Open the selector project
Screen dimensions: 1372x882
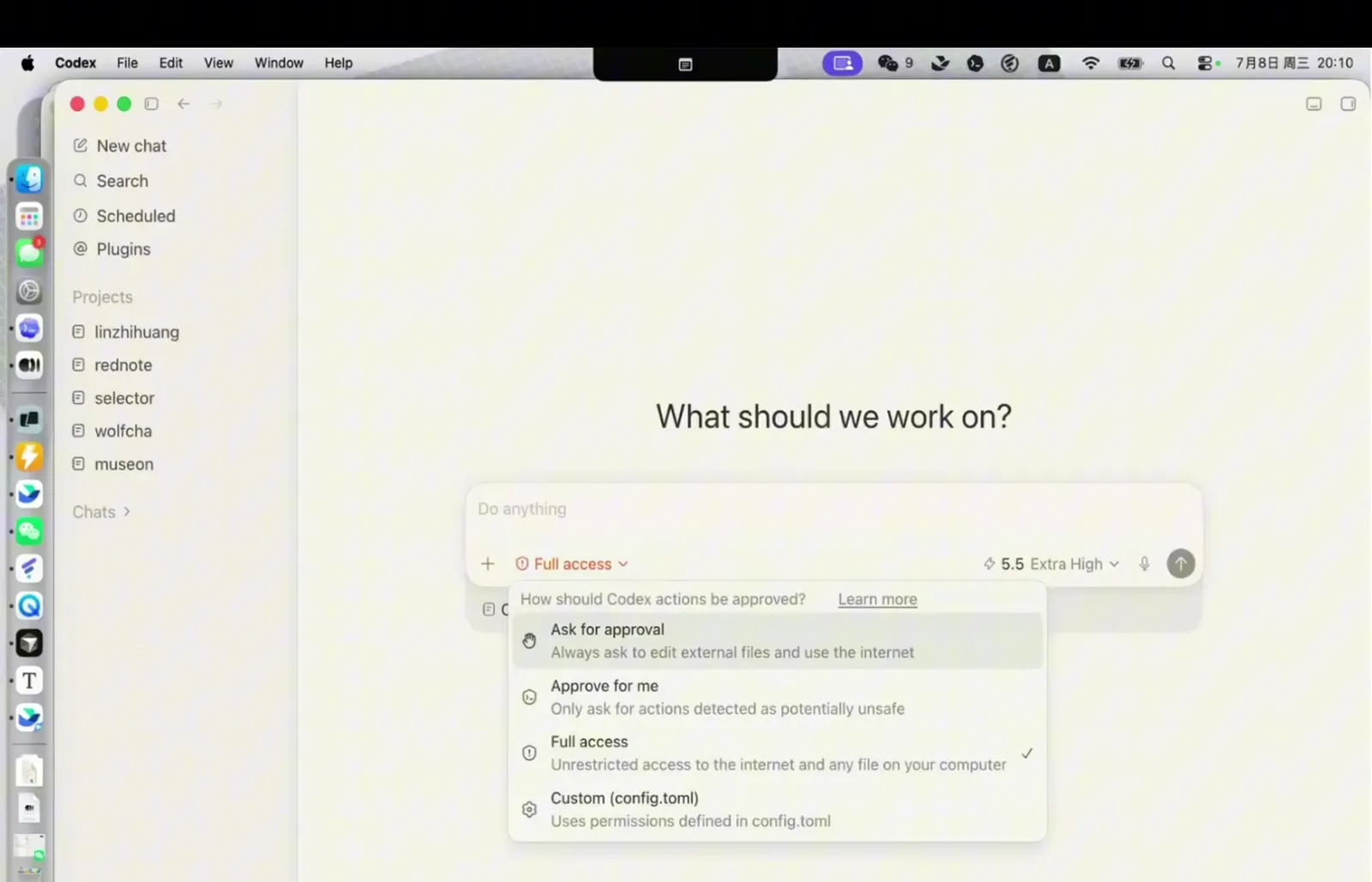pos(114,398)
